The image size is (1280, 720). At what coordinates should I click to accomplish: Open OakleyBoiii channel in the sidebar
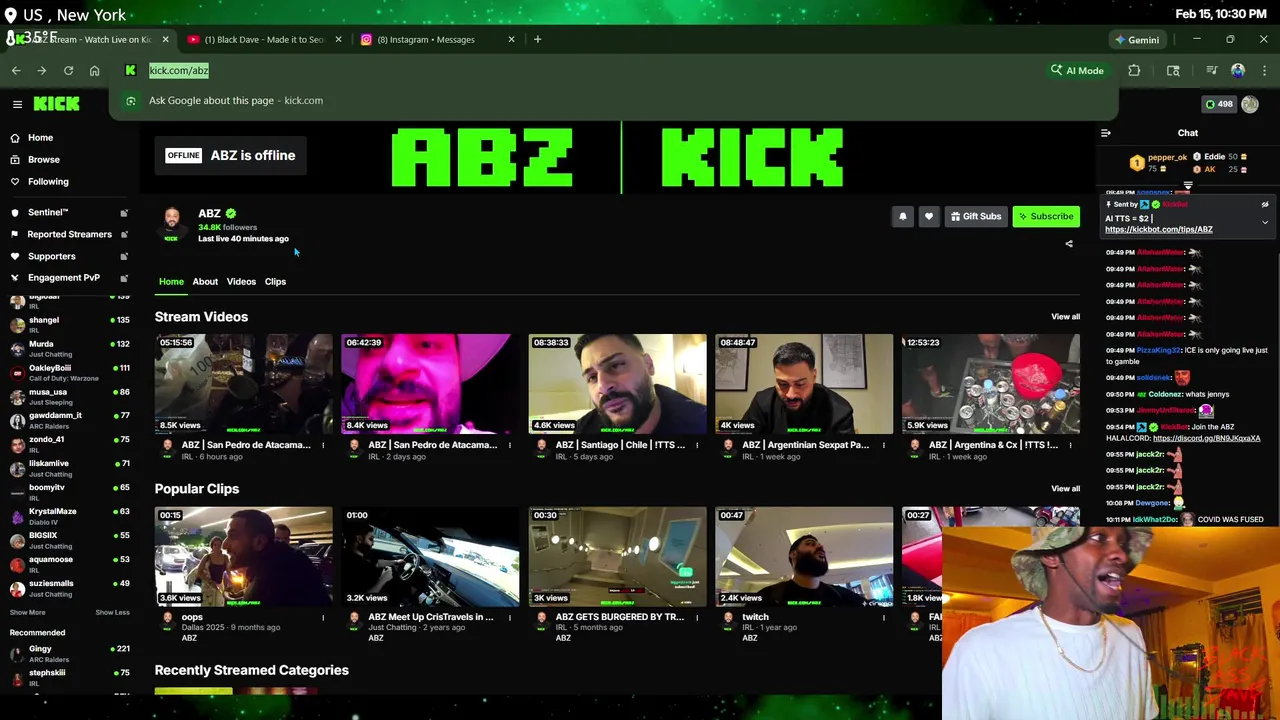[69, 373]
